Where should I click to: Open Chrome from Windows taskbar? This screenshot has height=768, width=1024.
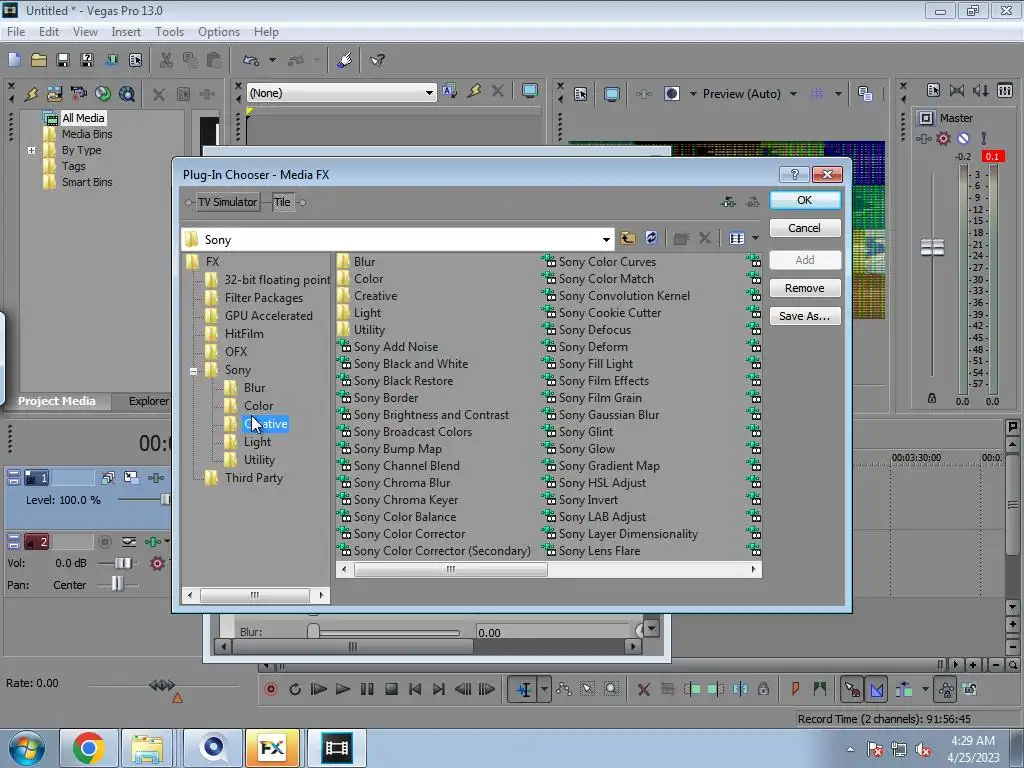coord(89,748)
